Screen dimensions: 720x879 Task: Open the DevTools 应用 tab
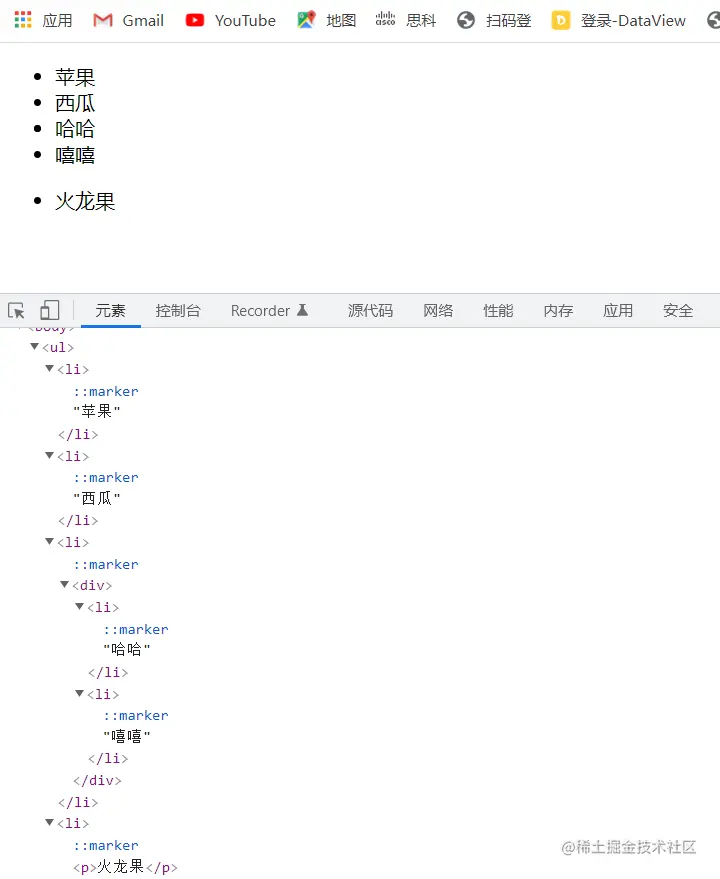click(x=618, y=311)
